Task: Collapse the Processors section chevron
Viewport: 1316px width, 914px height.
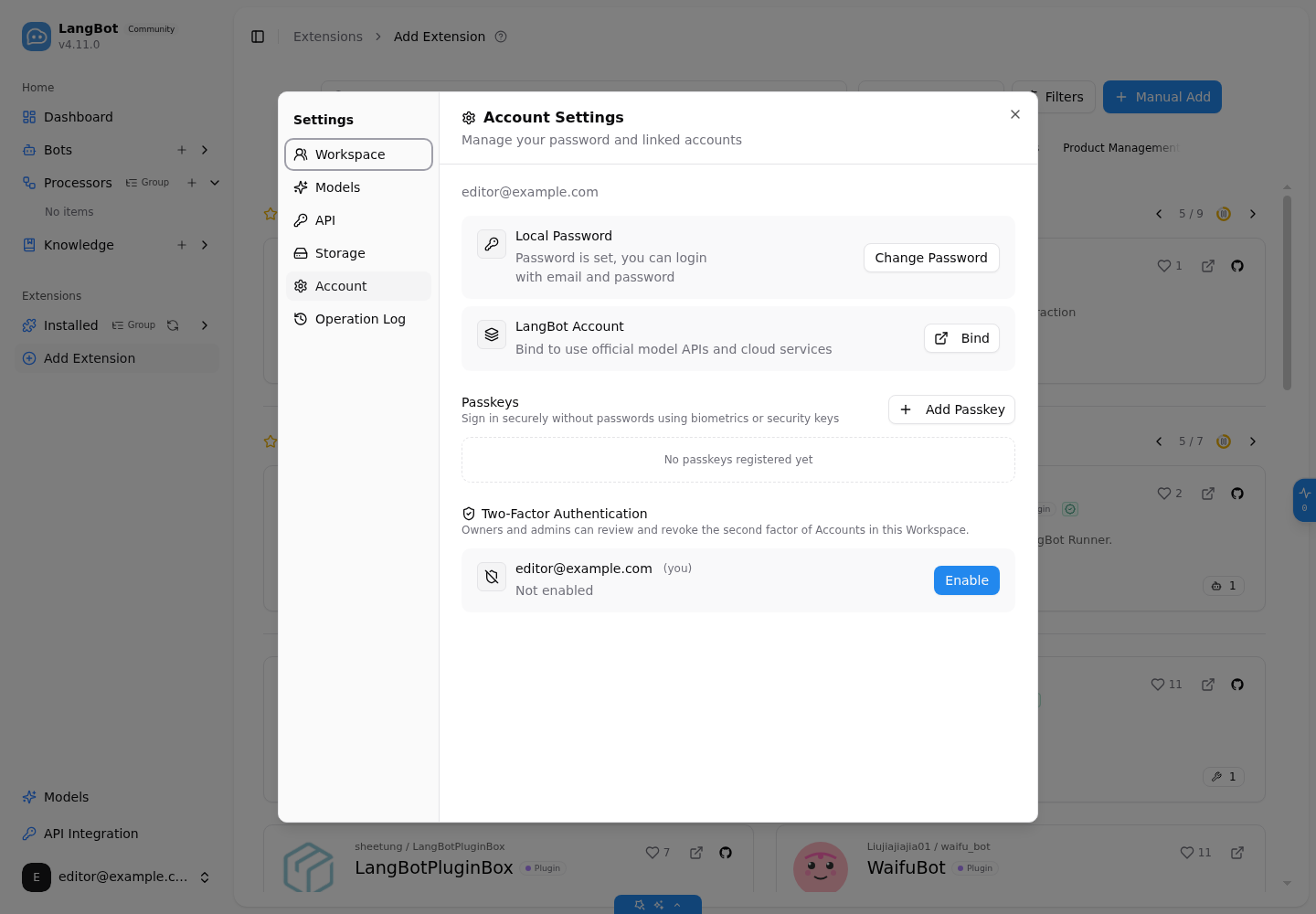Action: click(x=215, y=183)
